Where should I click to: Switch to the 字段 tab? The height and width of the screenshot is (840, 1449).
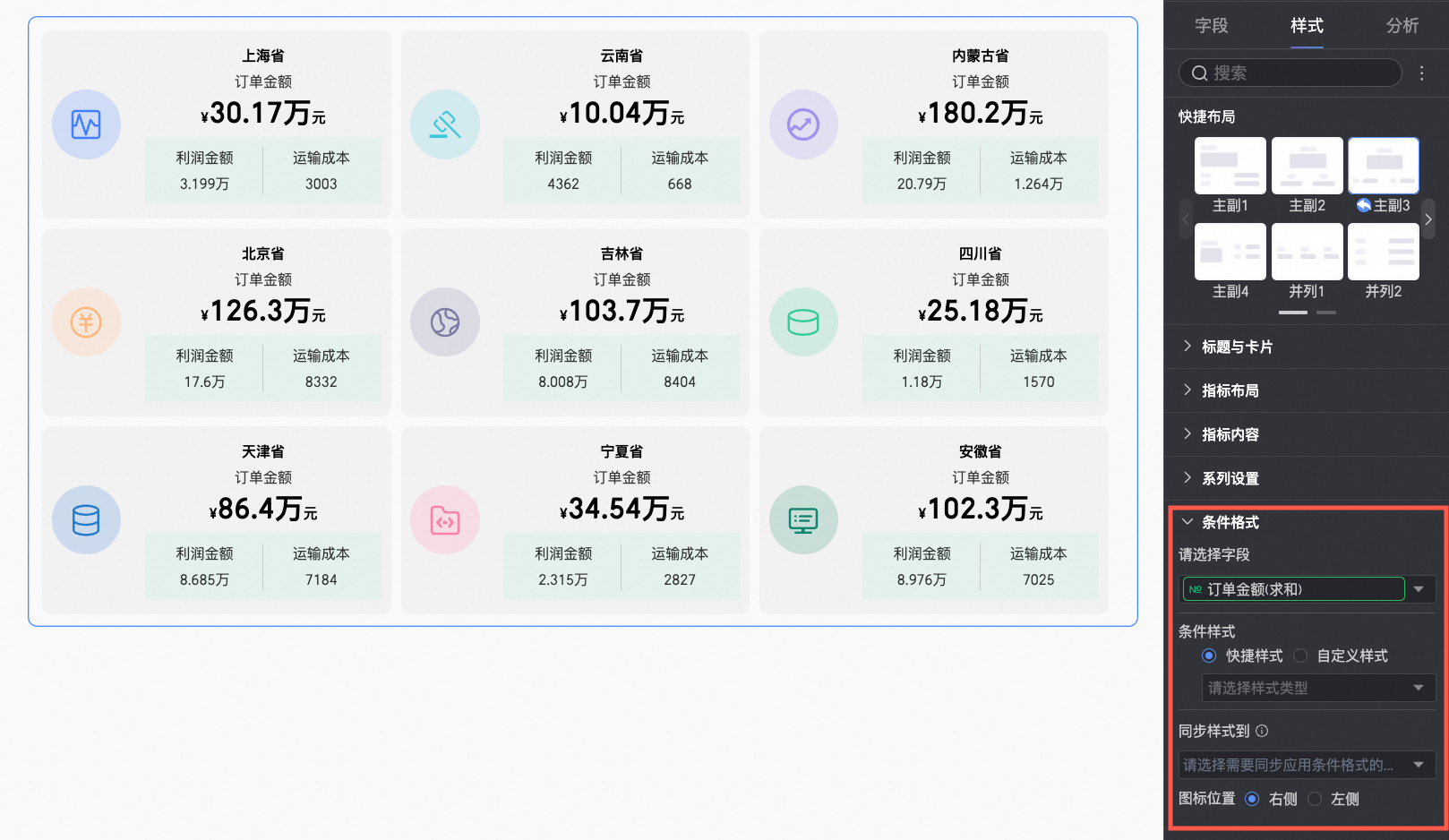coord(1211,26)
